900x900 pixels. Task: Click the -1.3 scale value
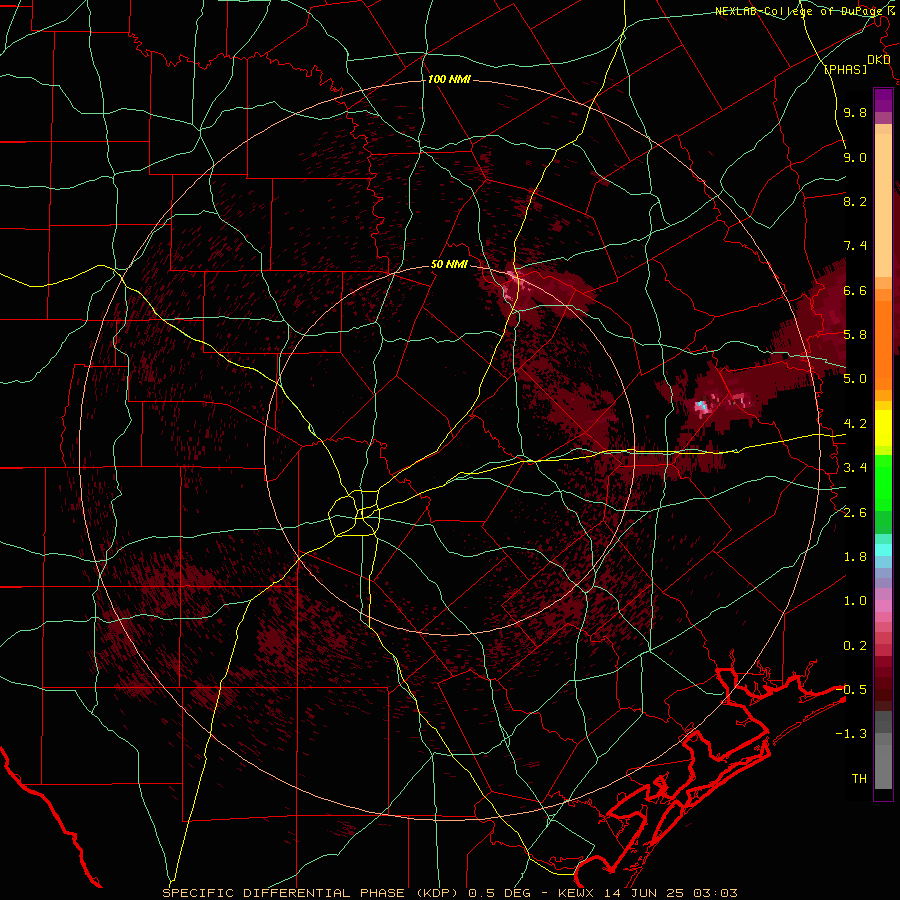click(x=851, y=734)
